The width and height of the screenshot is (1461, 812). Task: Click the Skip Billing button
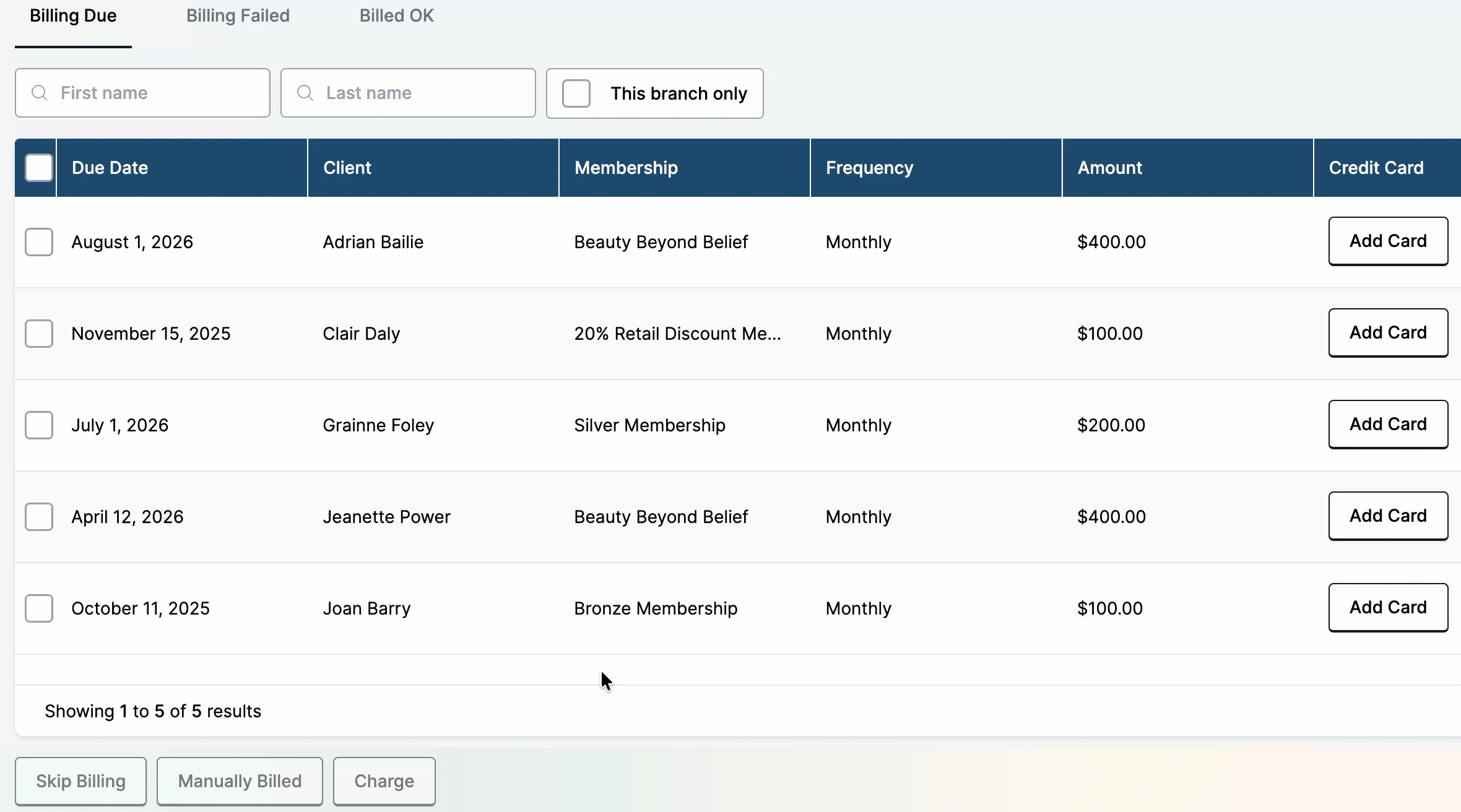[x=80, y=781]
